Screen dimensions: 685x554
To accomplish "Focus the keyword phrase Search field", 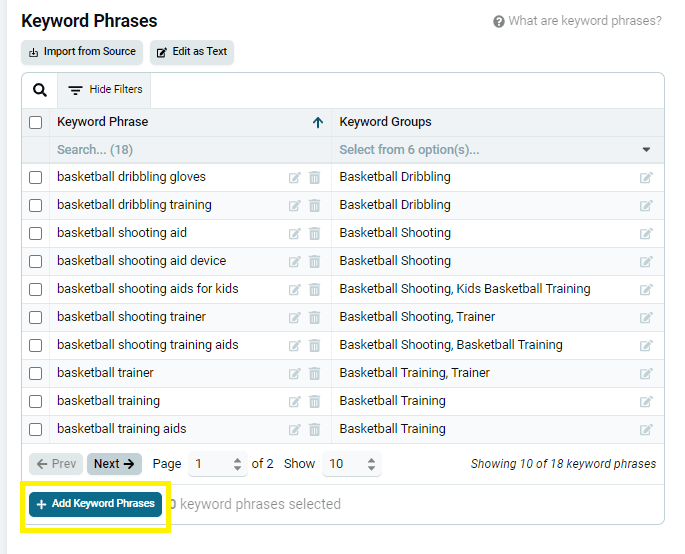I will click(190, 150).
